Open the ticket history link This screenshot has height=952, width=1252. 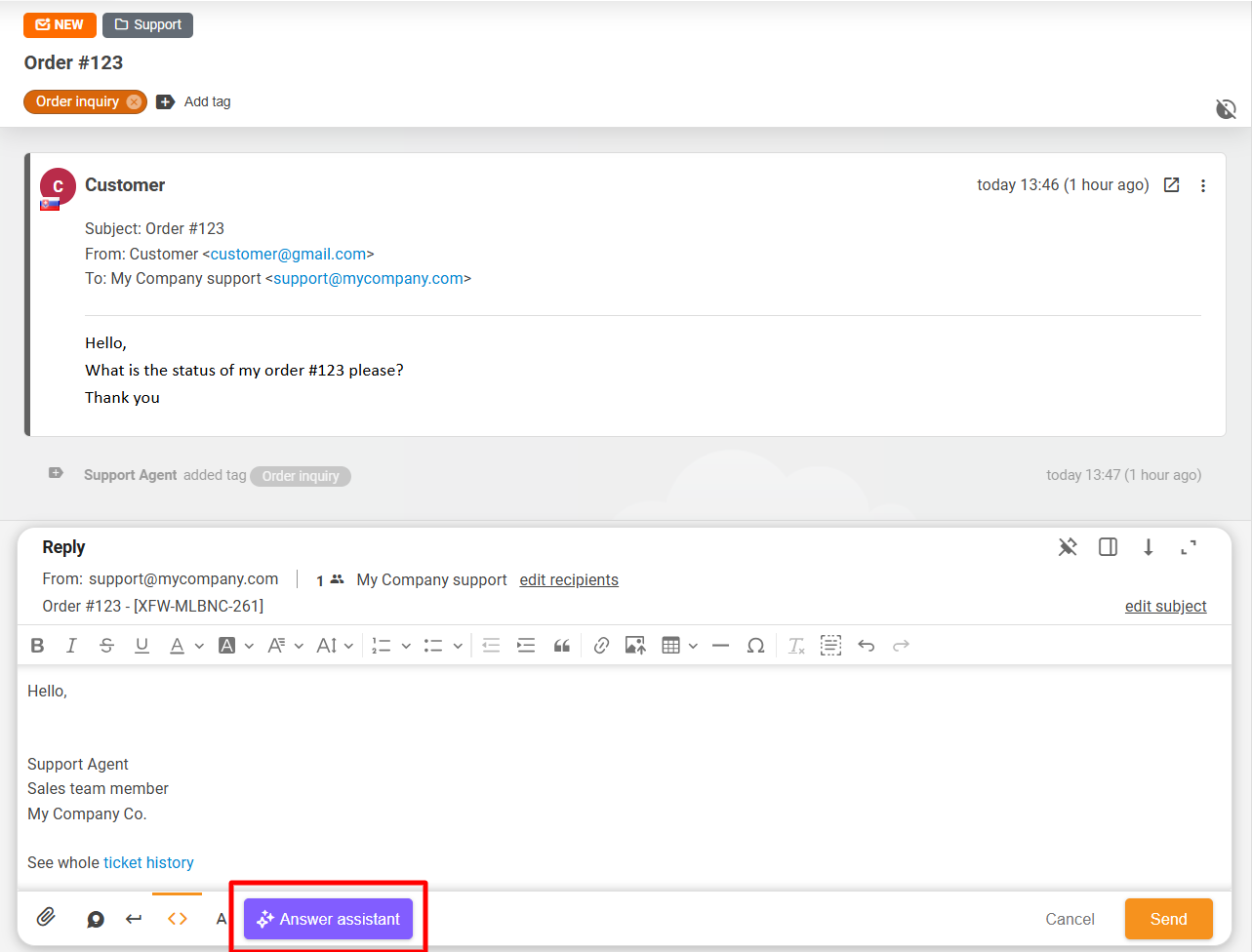(148, 862)
